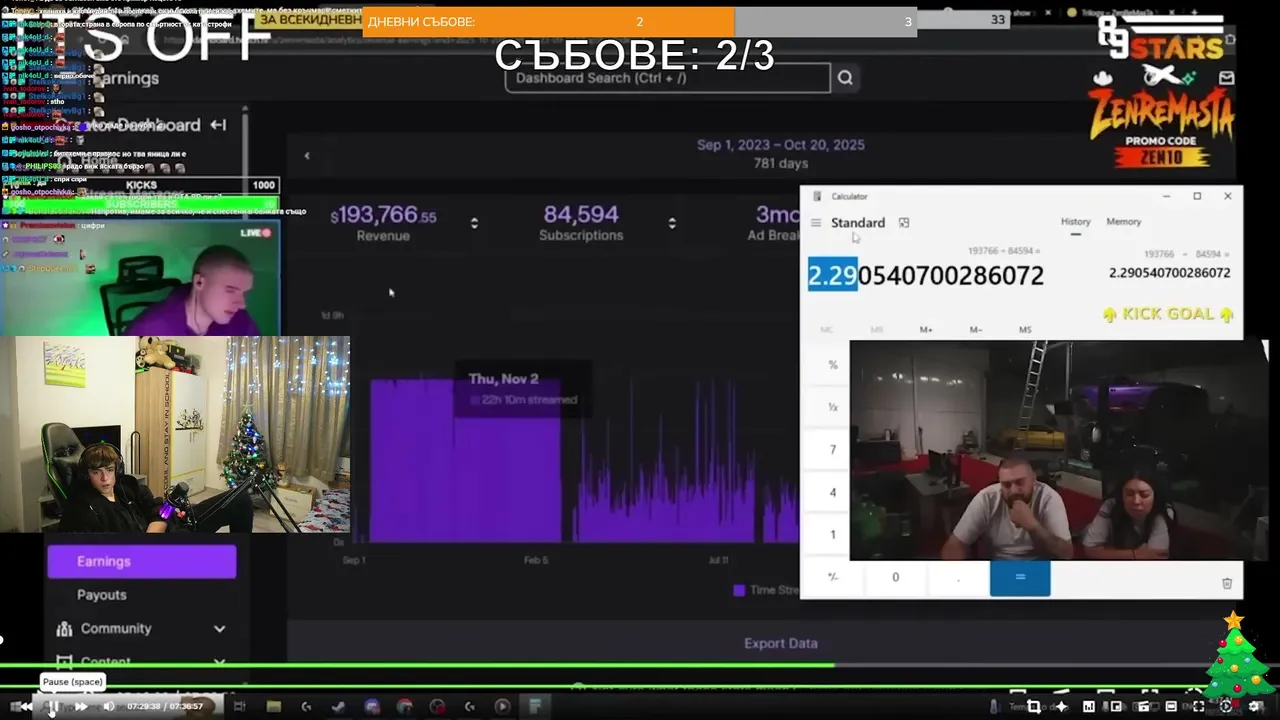This screenshot has height=720, width=1280.
Task: Click the dashboard search magnifier icon
Action: pos(845,78)
